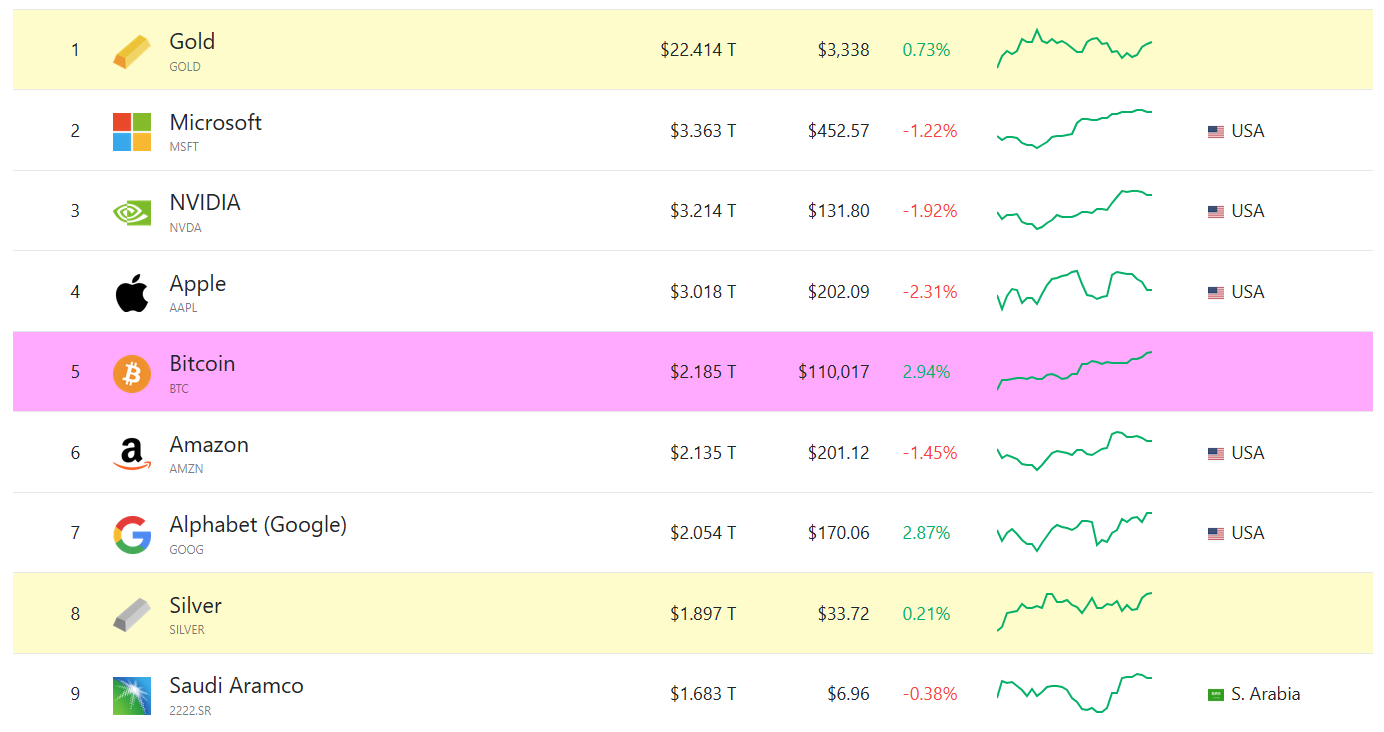Click the Microsoft logo icon
Screen dimensions: 1384x732
132,131
